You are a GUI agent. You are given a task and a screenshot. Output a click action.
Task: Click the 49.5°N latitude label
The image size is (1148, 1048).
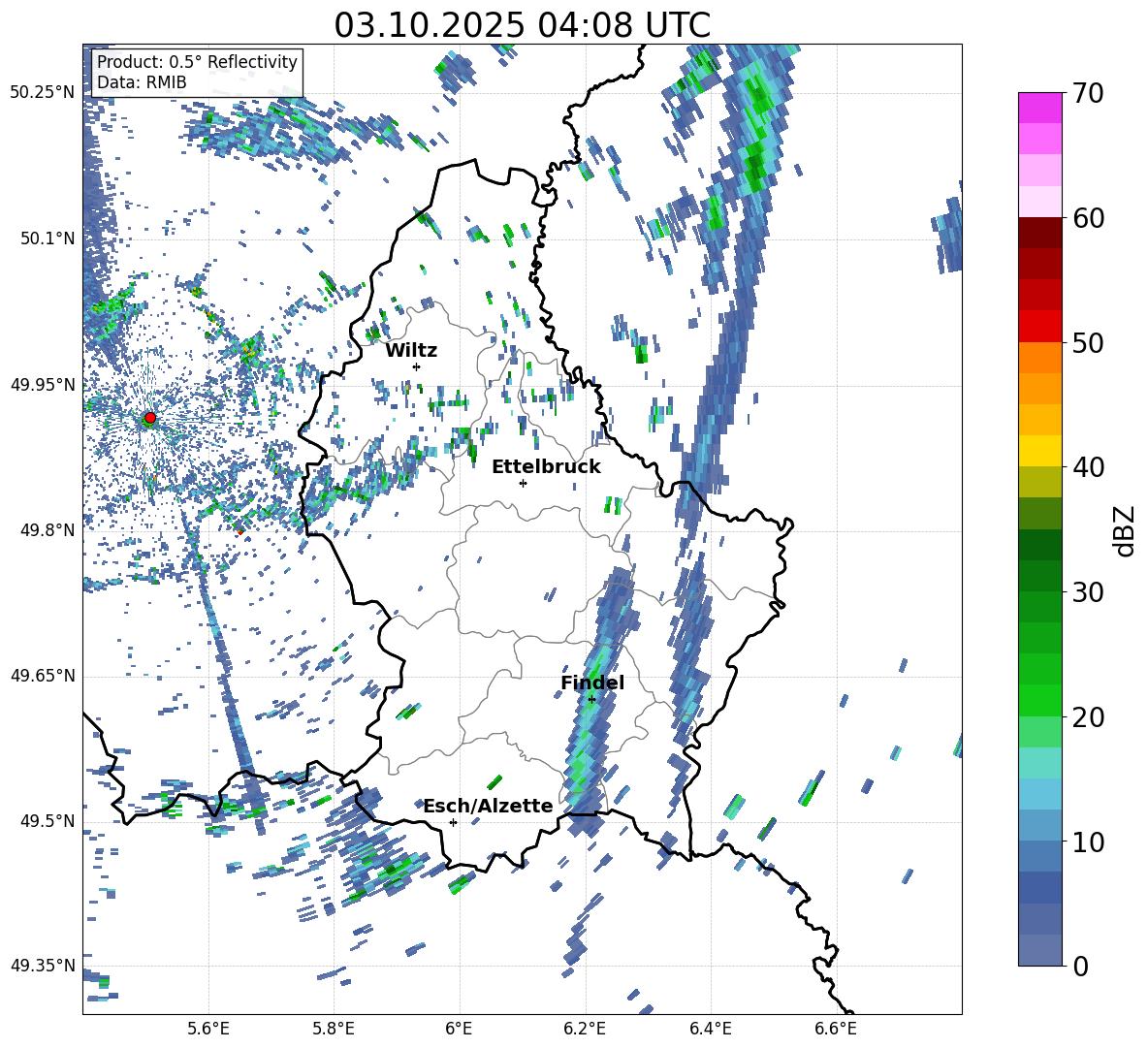(48, 821)
